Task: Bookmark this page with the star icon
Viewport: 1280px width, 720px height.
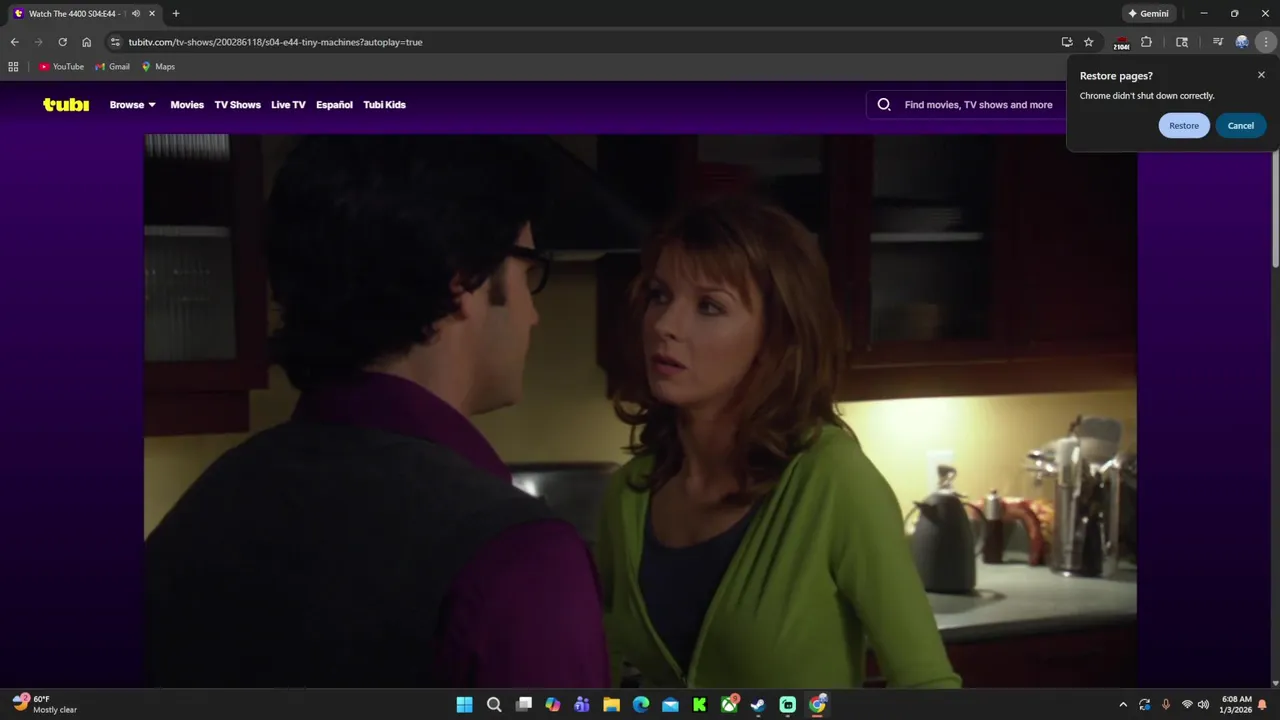Action: [x=1089, y=42]
